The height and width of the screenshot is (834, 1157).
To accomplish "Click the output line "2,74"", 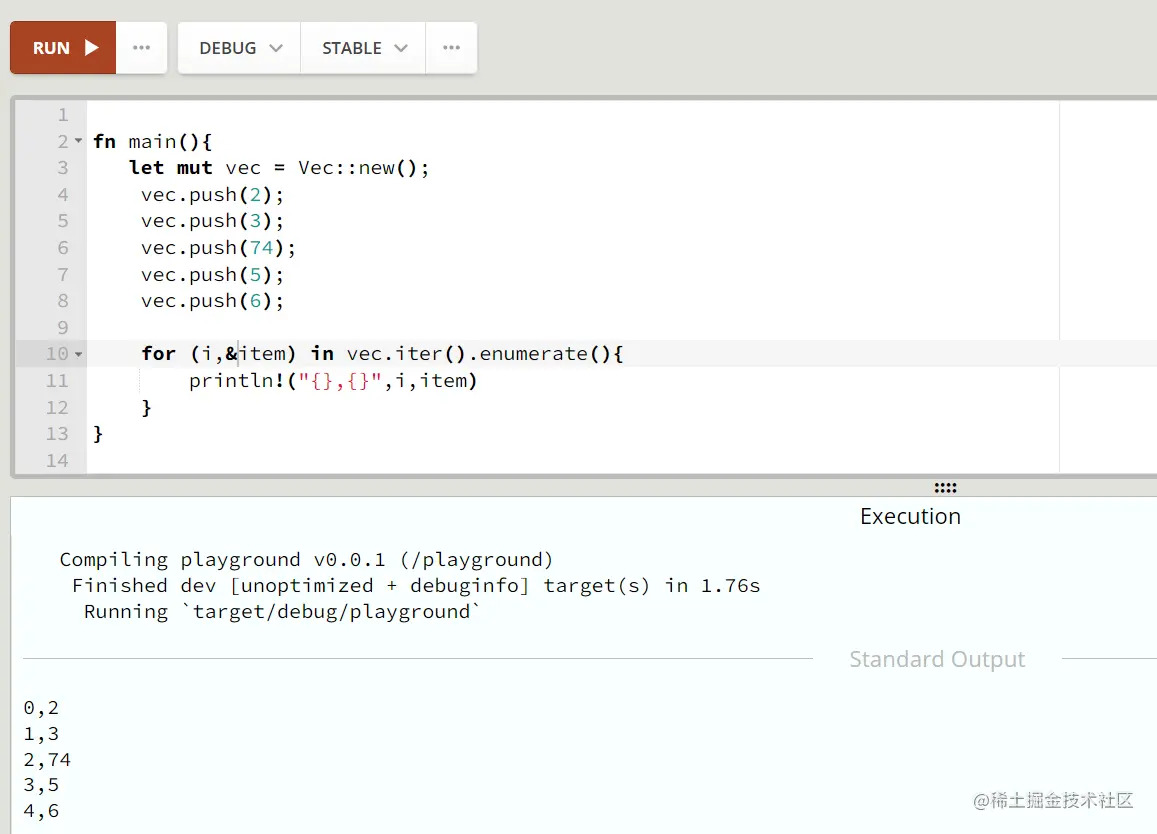I will point(47,760).
